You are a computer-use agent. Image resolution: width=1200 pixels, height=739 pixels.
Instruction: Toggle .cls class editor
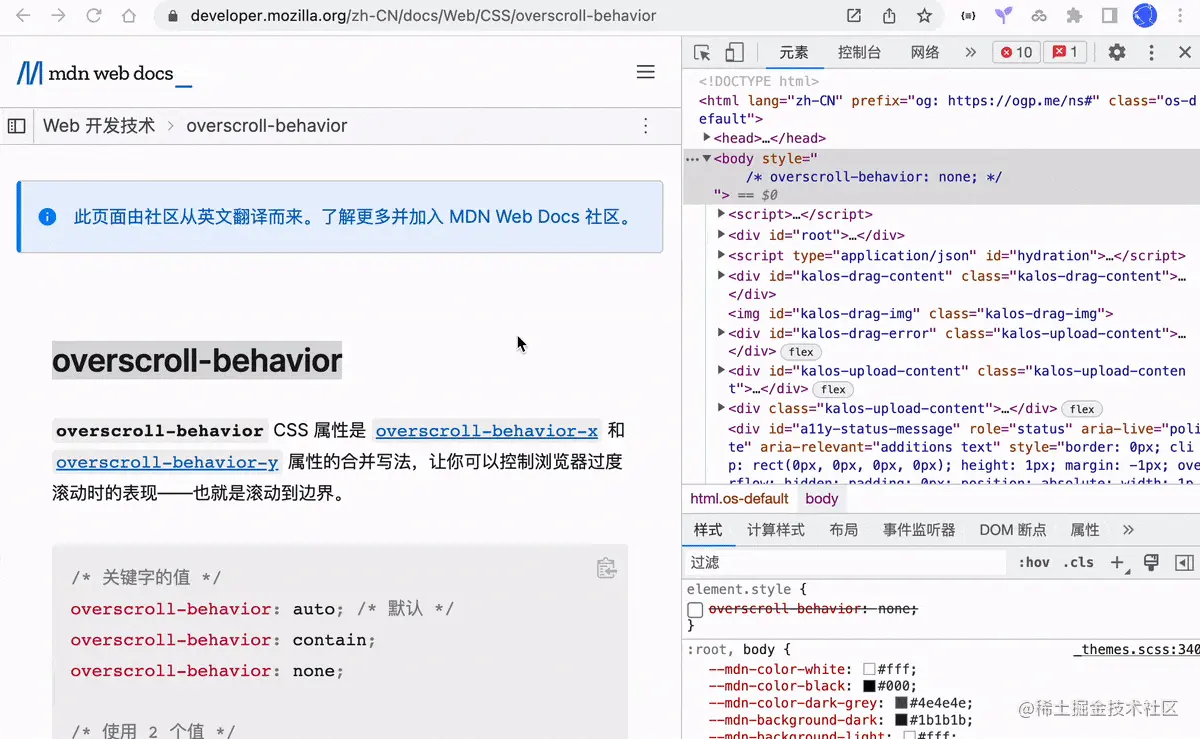tap(1079, 563)
